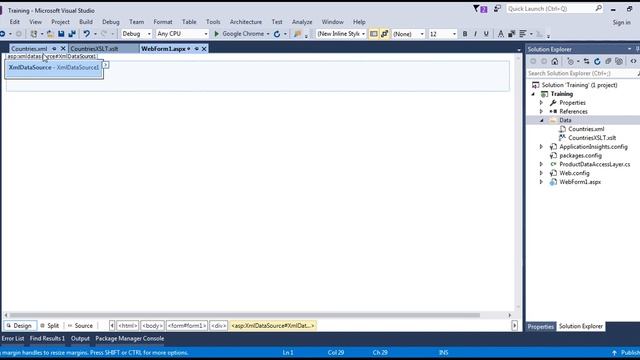Viewport: 640px width, 360px height.
Task: Select the <form#form1> tag breadcrumb
Action: (187, 326)
